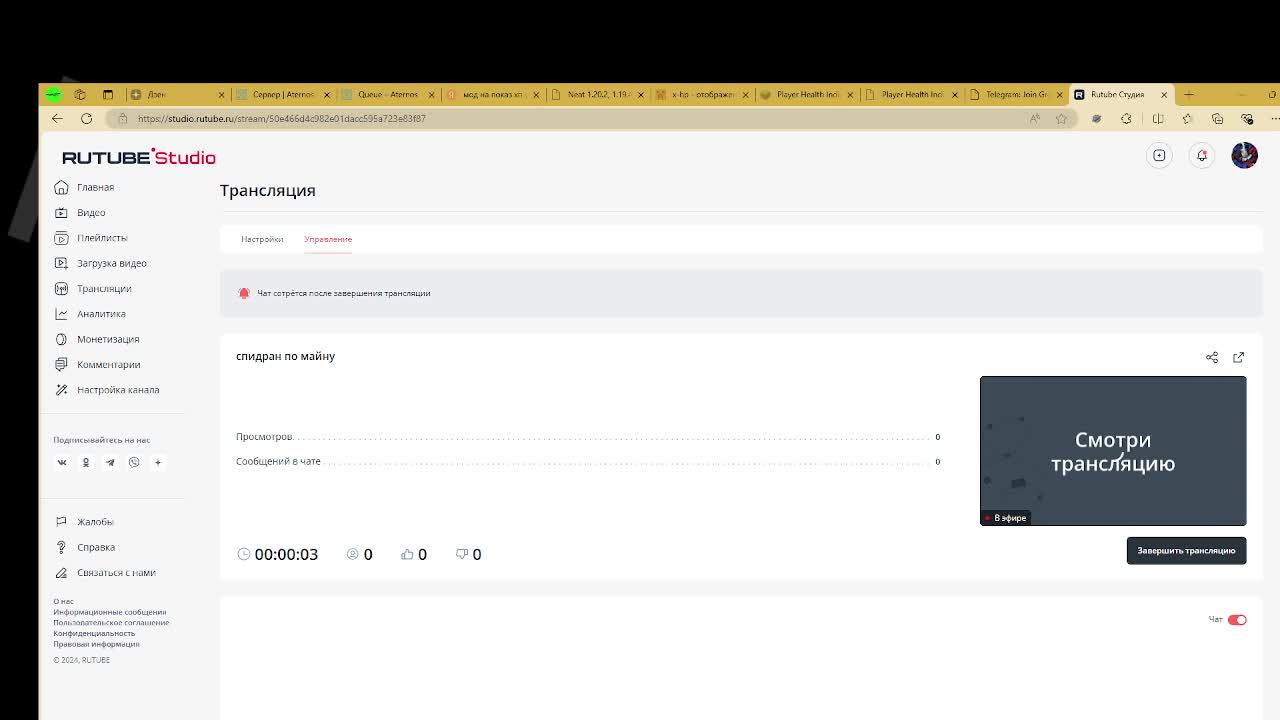Open the Справка question mark icon
Image resolution: width=1280 pixels, height=720 pixels.
(61, 547)
